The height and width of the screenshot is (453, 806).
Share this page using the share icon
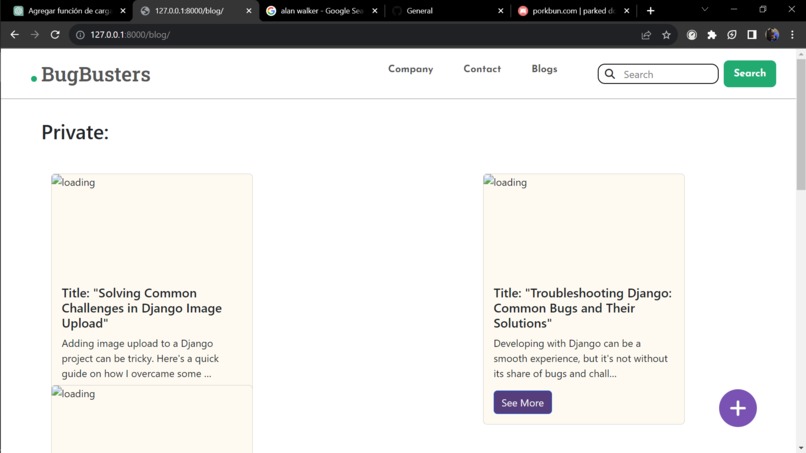click(x=646, y=34)
